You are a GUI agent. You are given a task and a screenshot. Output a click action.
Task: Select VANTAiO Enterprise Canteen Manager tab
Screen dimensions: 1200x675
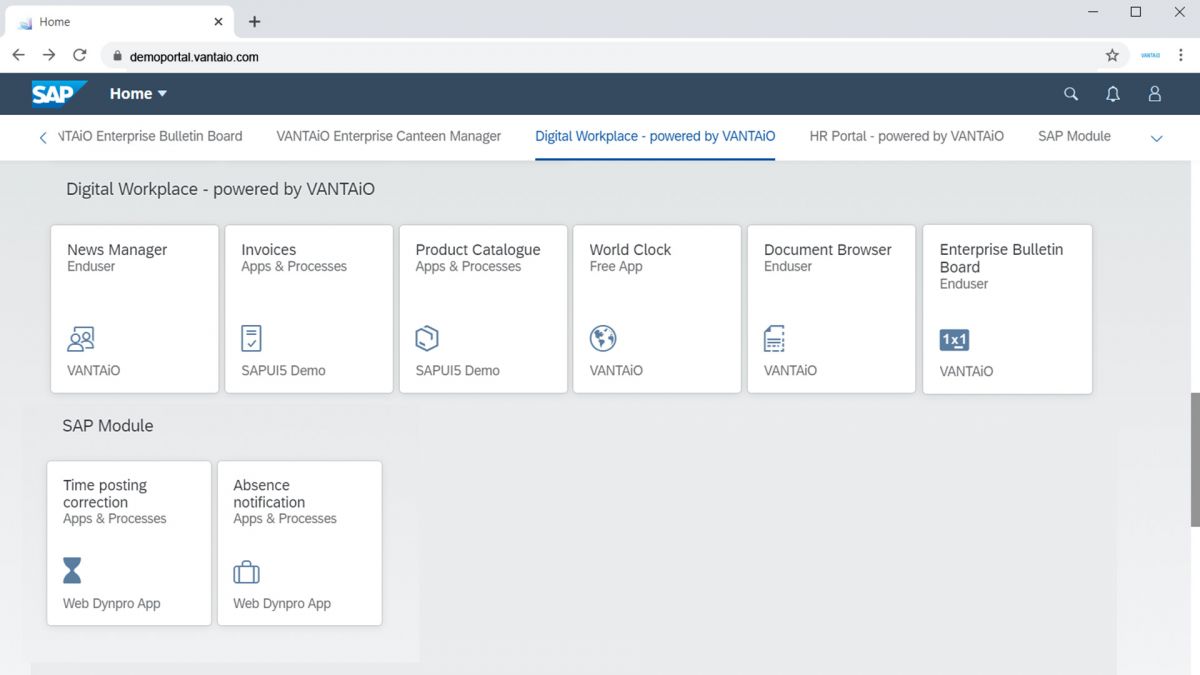tap(389, 136)
